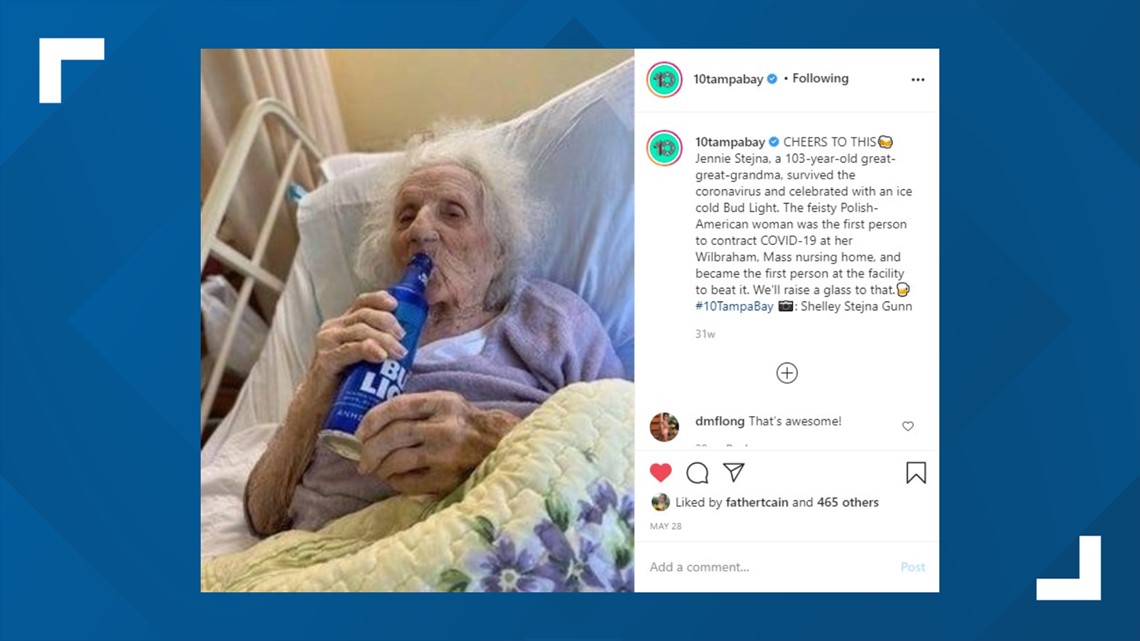Like dmflong's comment heart

click(908, 426)
